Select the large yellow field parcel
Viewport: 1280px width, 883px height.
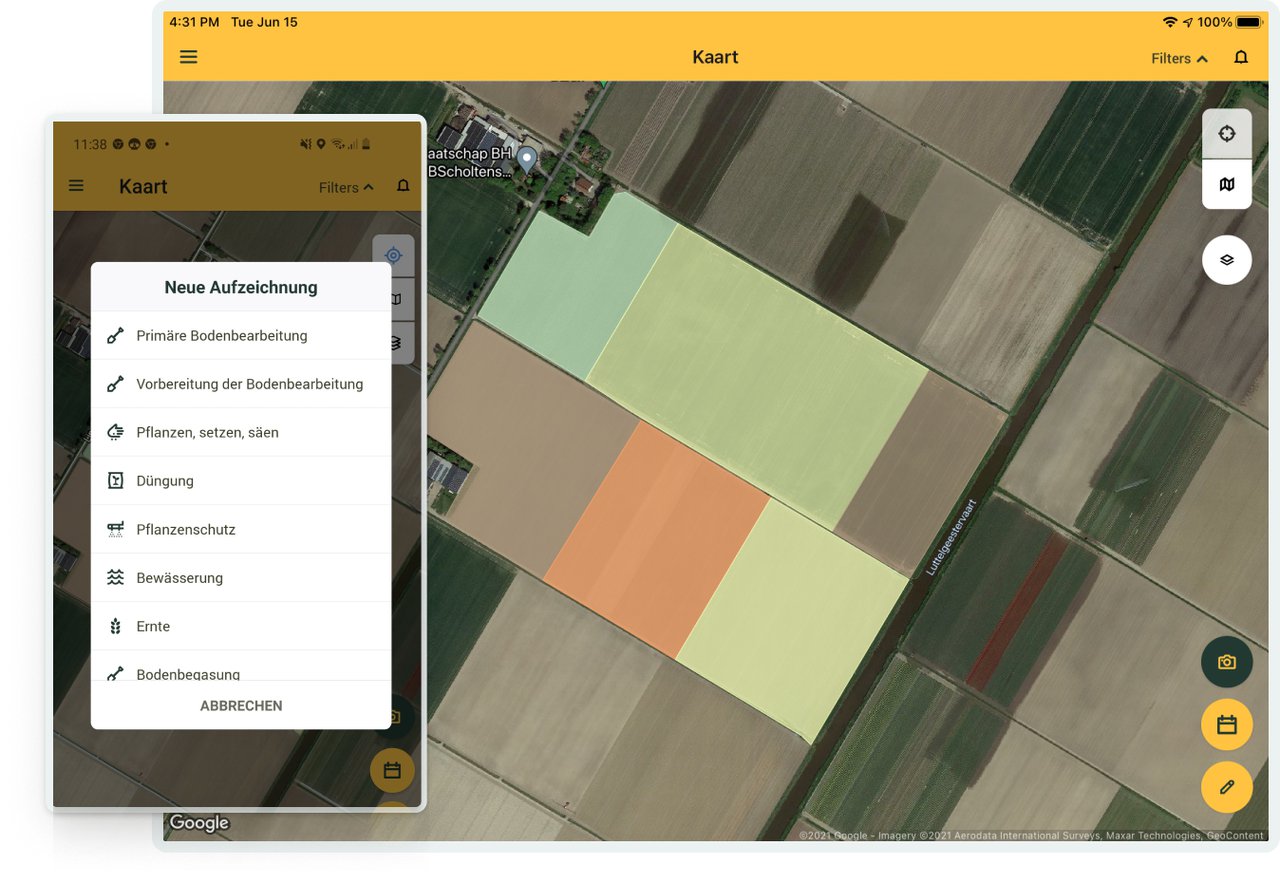pyautogui.click(x=755, y=375)
